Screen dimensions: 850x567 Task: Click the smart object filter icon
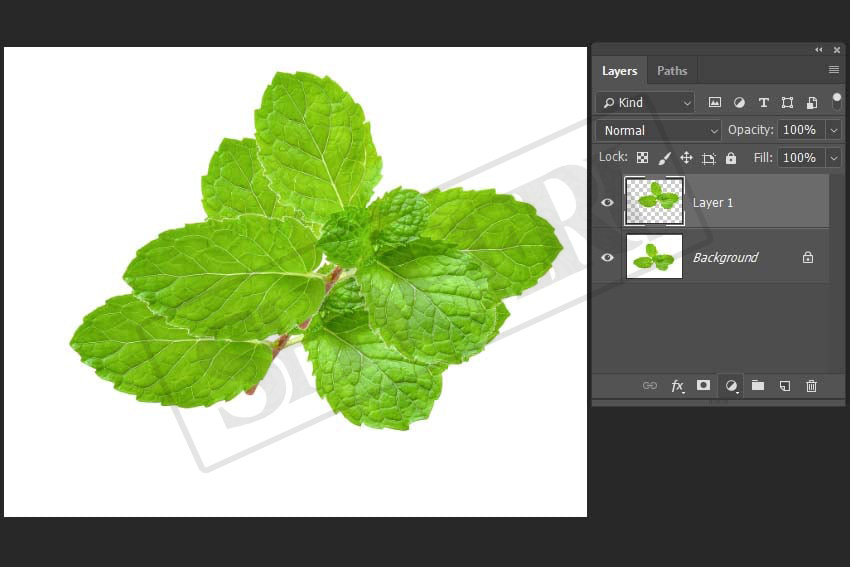pos(811,102)
